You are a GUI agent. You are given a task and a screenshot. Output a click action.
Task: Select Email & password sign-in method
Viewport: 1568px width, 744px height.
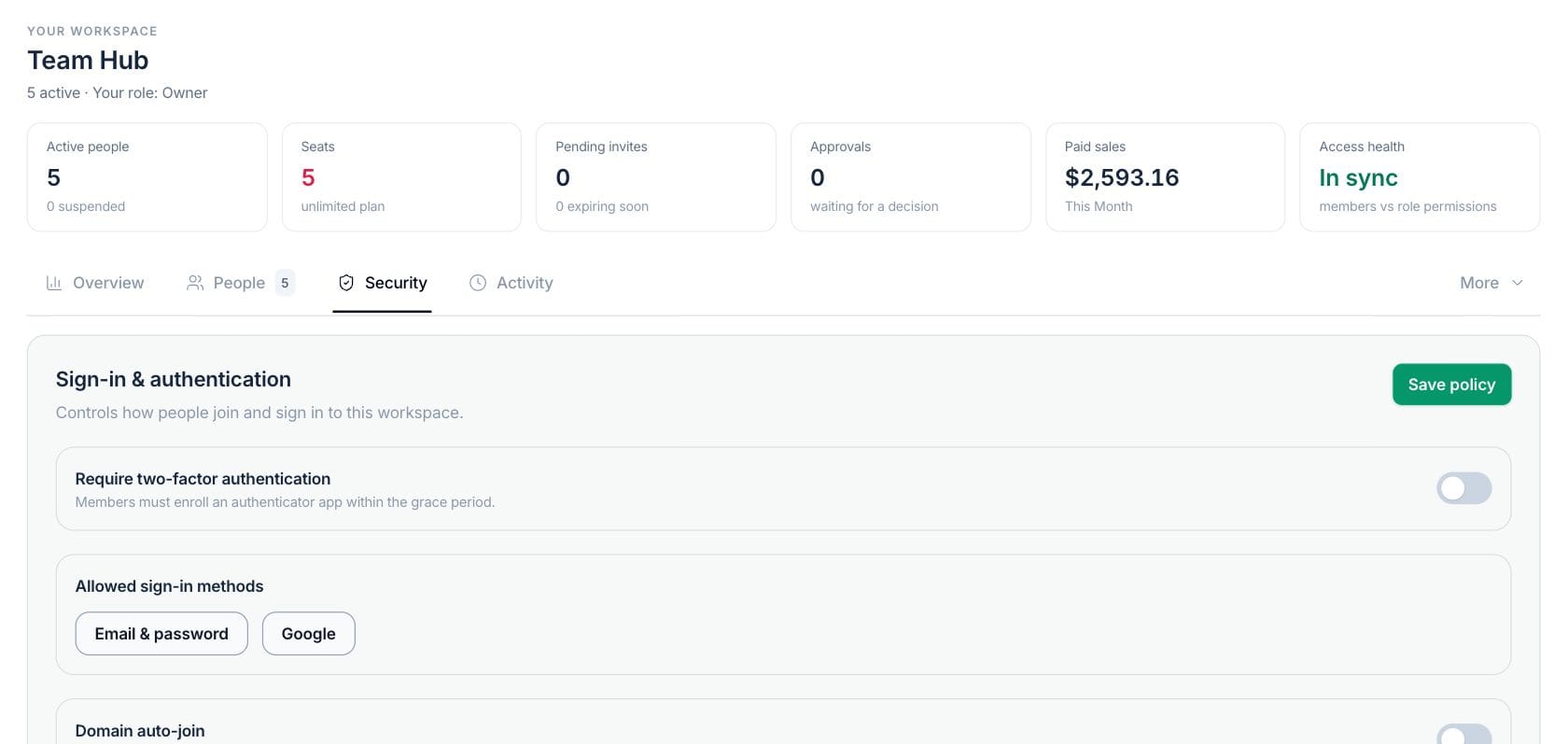pyautogui.click(x=161, y=634)
